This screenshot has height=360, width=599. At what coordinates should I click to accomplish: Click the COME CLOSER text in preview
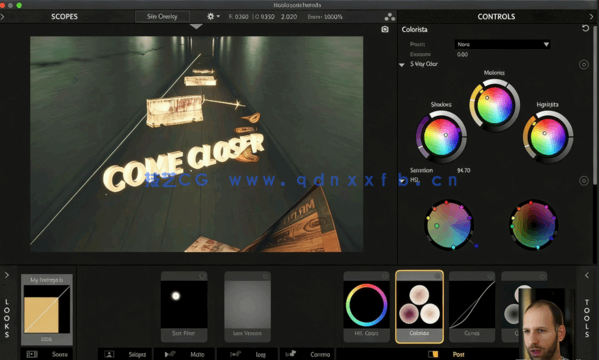[183, 162]
